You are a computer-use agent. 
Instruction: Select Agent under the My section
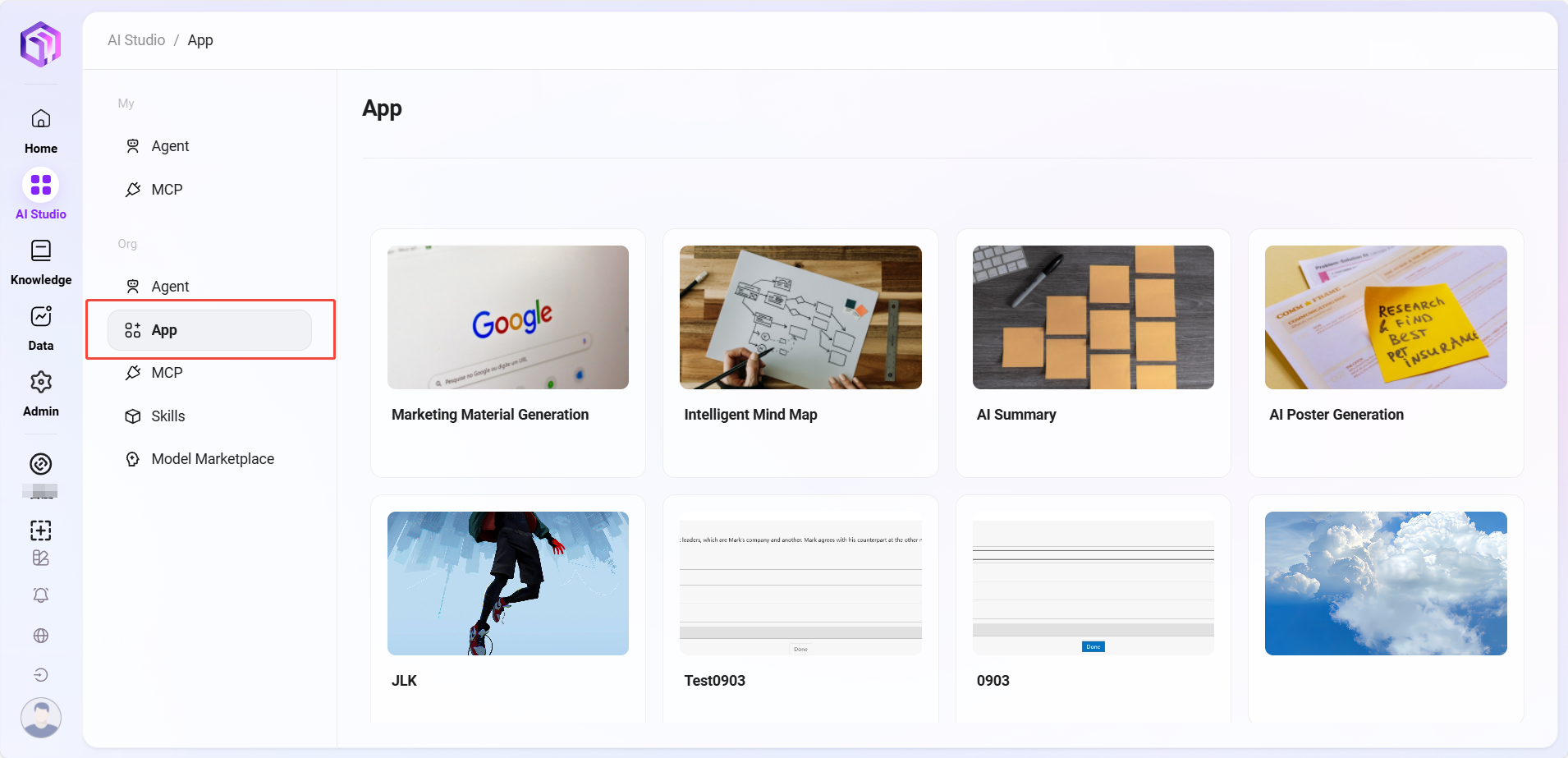170,146
